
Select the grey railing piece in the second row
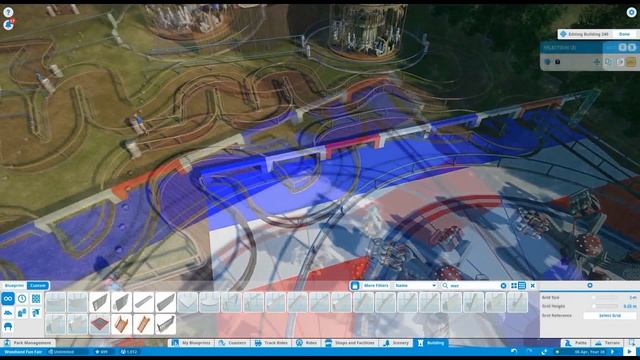point(166,324)
